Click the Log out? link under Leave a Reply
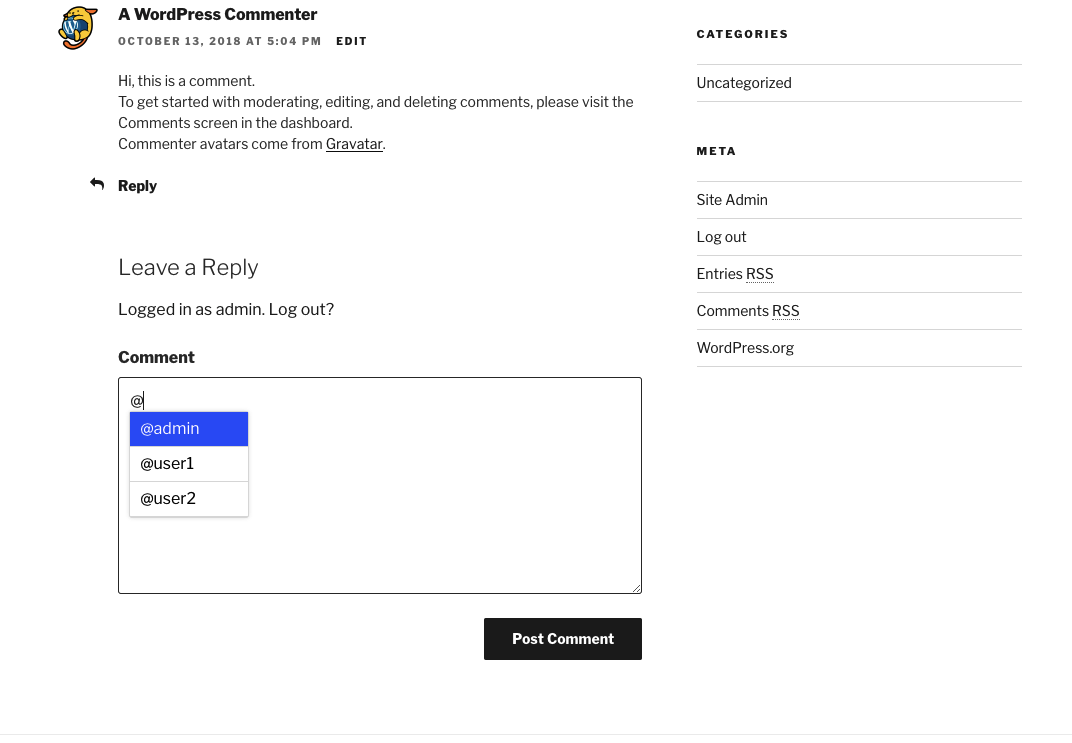This screenshot has width=1072, height=743. point(301,309)
